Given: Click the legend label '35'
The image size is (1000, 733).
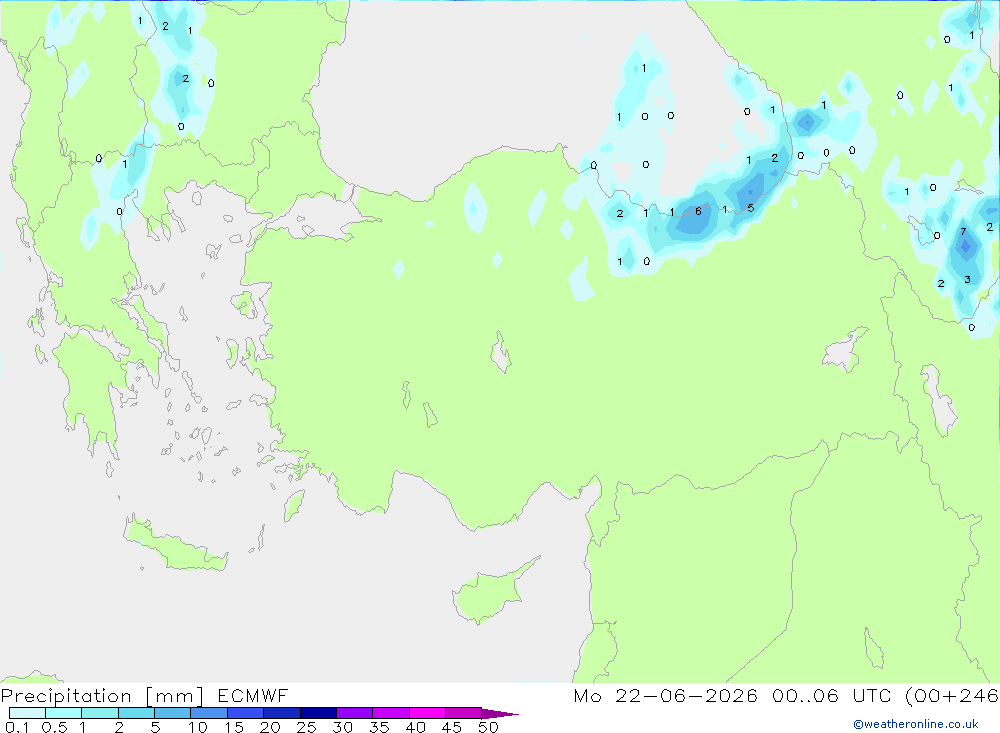Looking at the screenshot, I should click(379, 727).
